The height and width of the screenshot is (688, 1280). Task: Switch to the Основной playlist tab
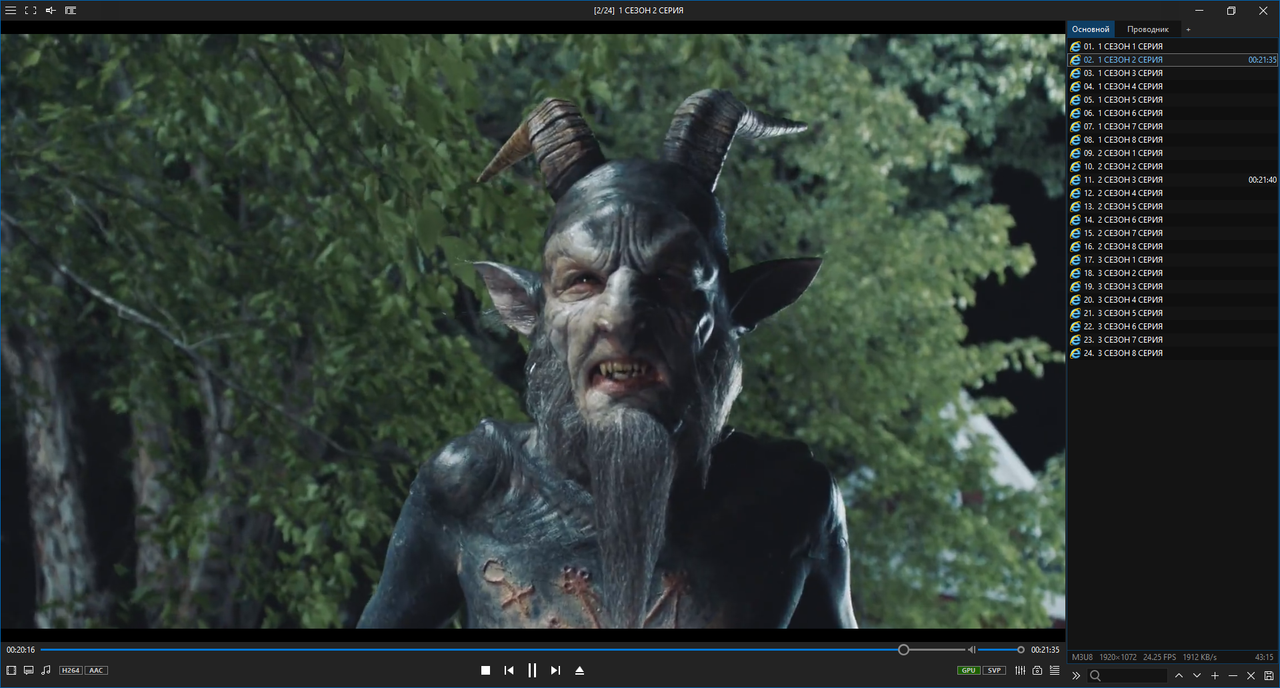[x=1091, y=29]
